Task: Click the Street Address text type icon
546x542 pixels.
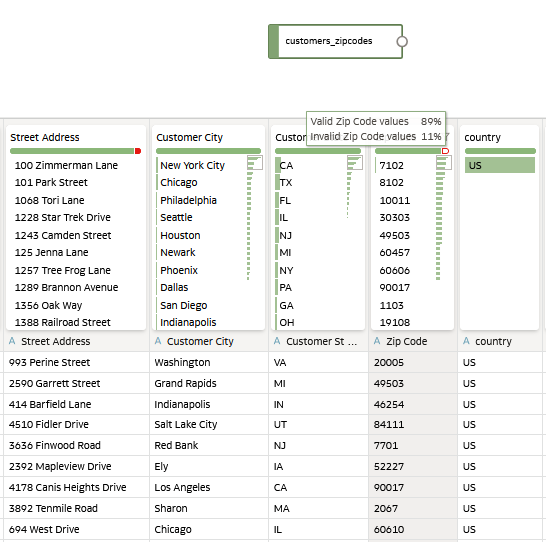Action: [x=12, y=341]
